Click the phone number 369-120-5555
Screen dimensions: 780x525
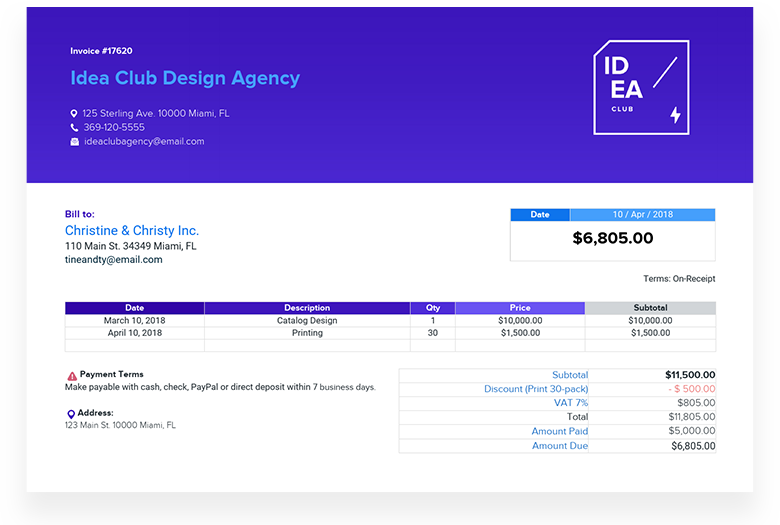tap(114, 127)
